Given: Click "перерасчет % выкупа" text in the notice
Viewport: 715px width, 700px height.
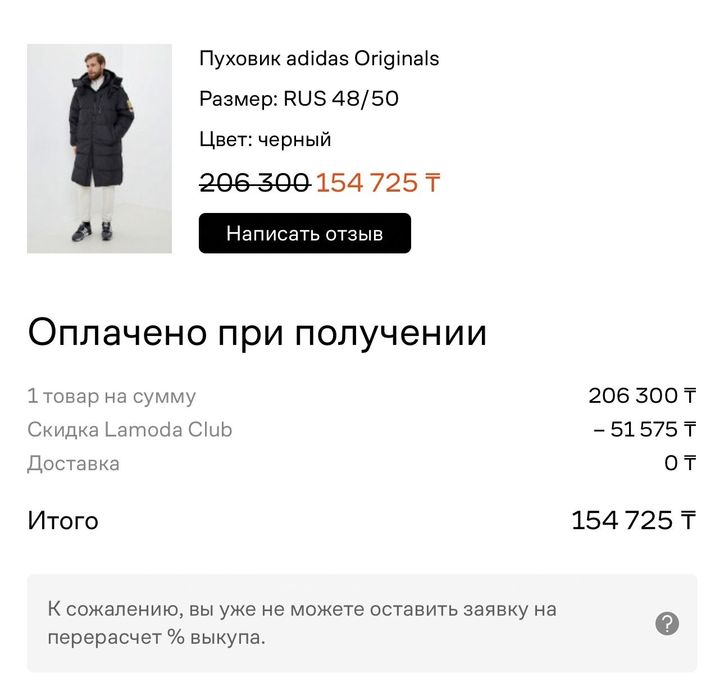Looking at the screenshot, I should [x=156, y=637].
